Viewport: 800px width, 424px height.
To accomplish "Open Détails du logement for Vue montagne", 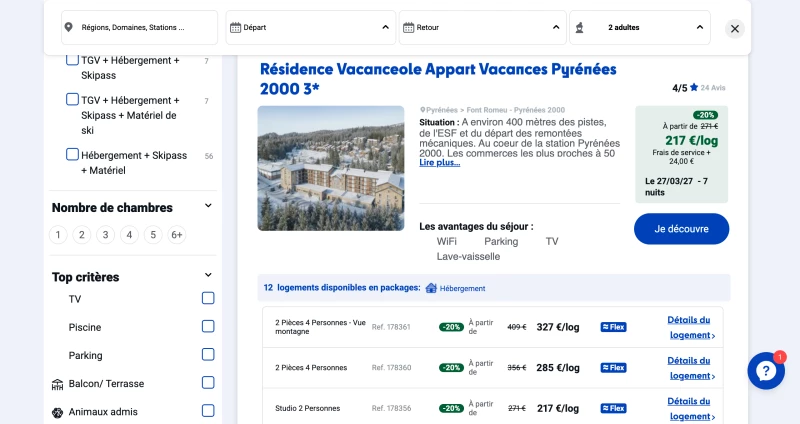I will (690, 327).
